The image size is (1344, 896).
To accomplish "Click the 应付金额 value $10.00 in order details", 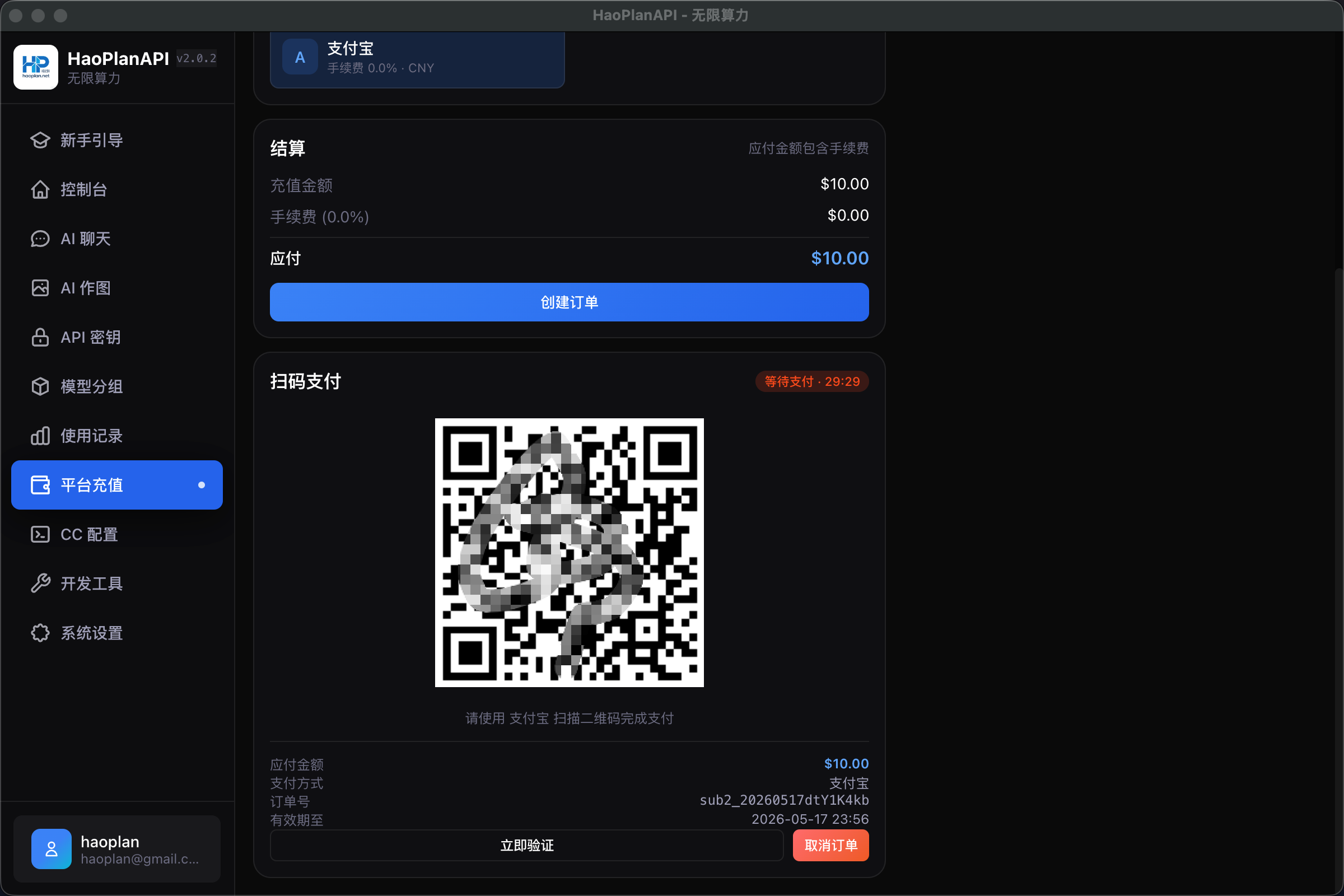I will point(846,763).
